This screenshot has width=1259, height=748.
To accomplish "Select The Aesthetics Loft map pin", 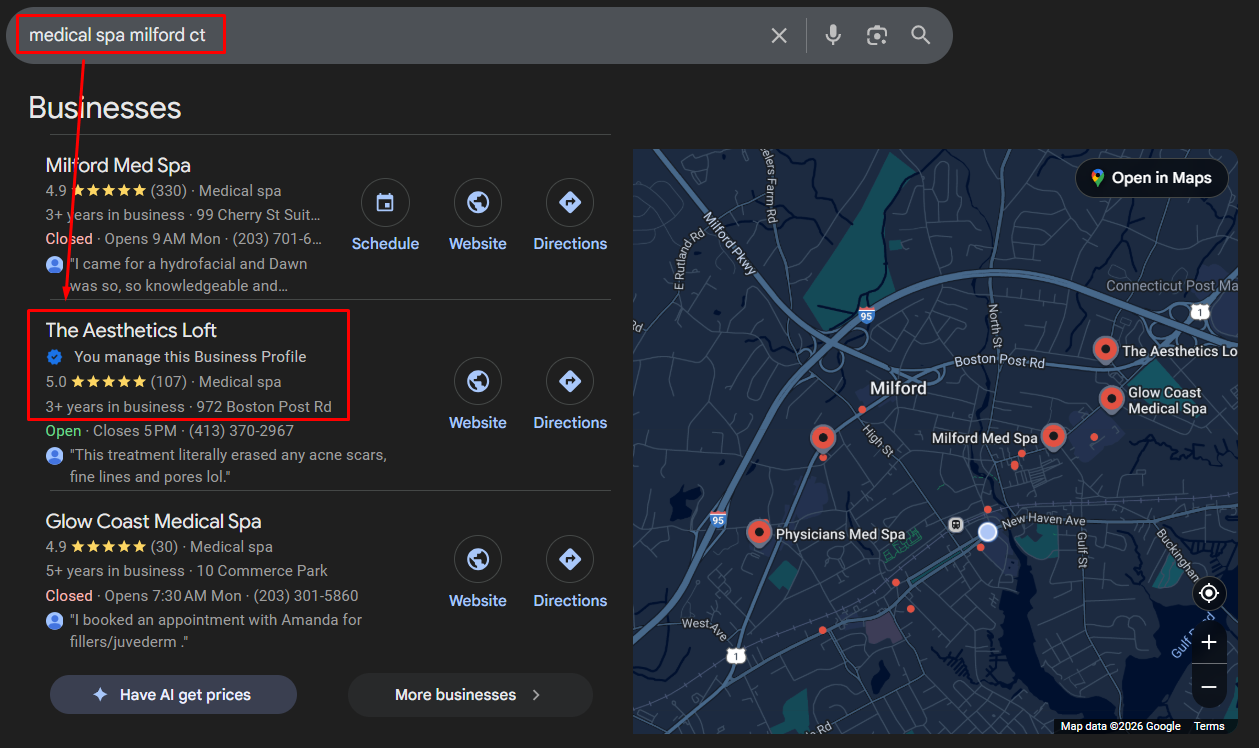I will [x=1105, y=349].
